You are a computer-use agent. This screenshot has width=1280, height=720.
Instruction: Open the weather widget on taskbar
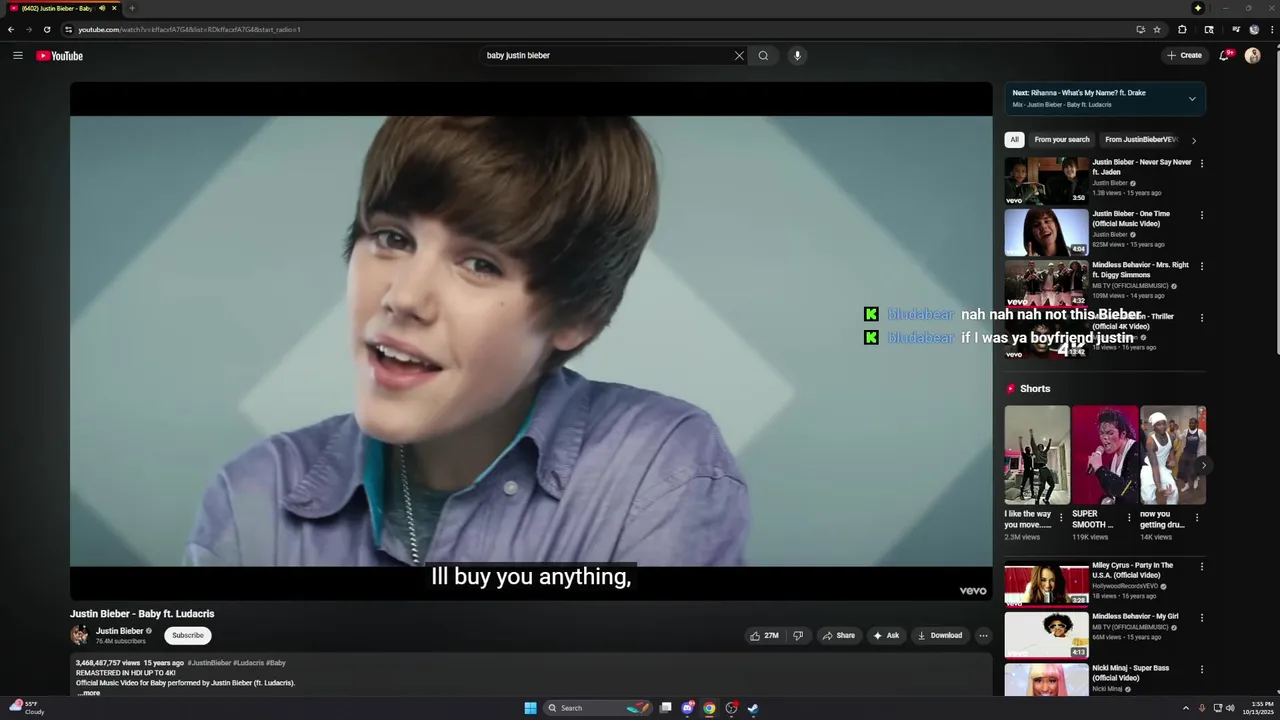click(26, 708)
